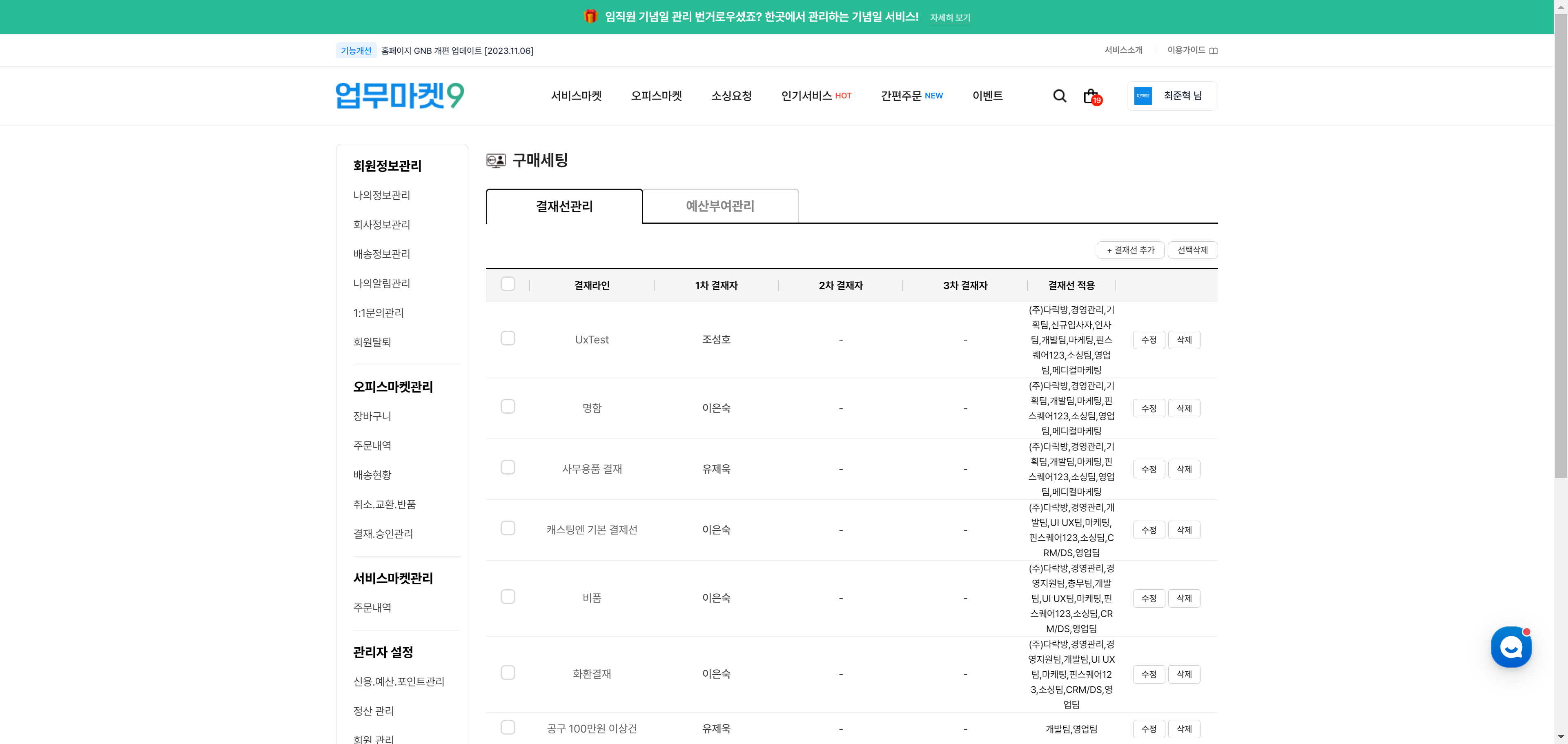Open the 최준혁 님 user menu
Screen dimensions: 1568x744
[1172, 96]
